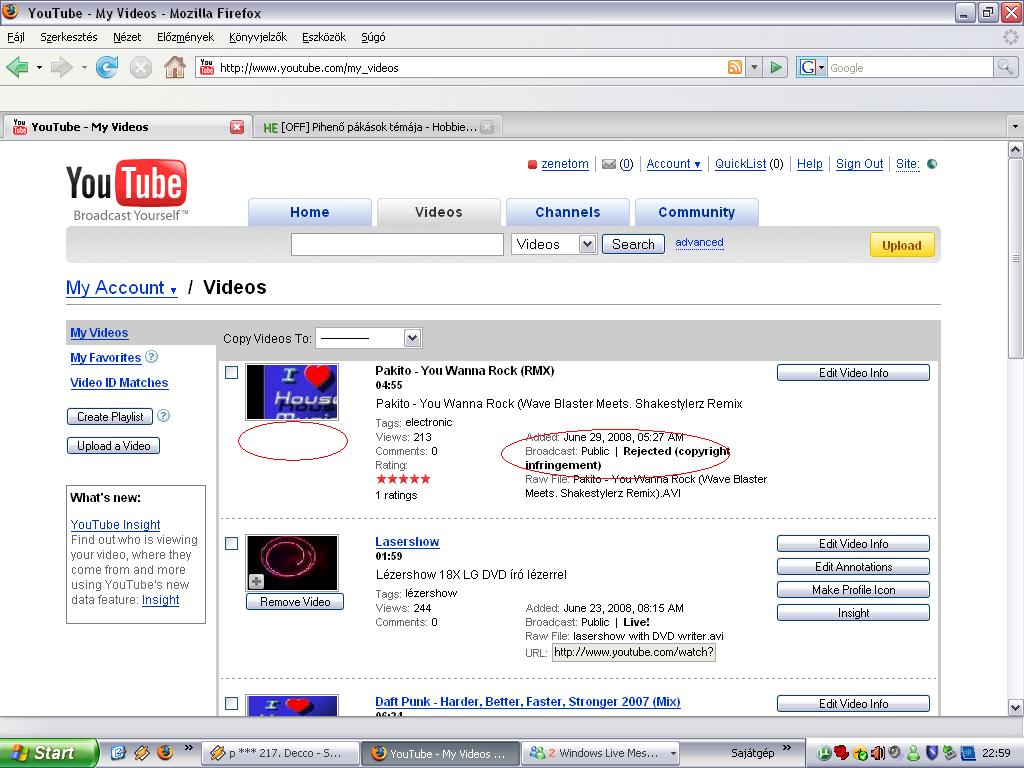This screenshot has width=1024, height=768.
Task: Close the YouTube - My Videos tab
Action: [x=237, y=127]
